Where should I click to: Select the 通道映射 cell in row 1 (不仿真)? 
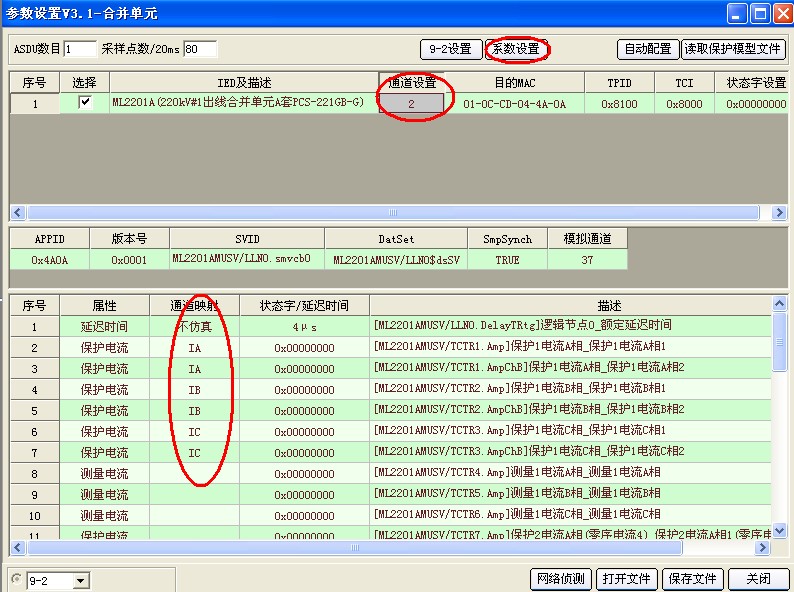pos(194,326)
